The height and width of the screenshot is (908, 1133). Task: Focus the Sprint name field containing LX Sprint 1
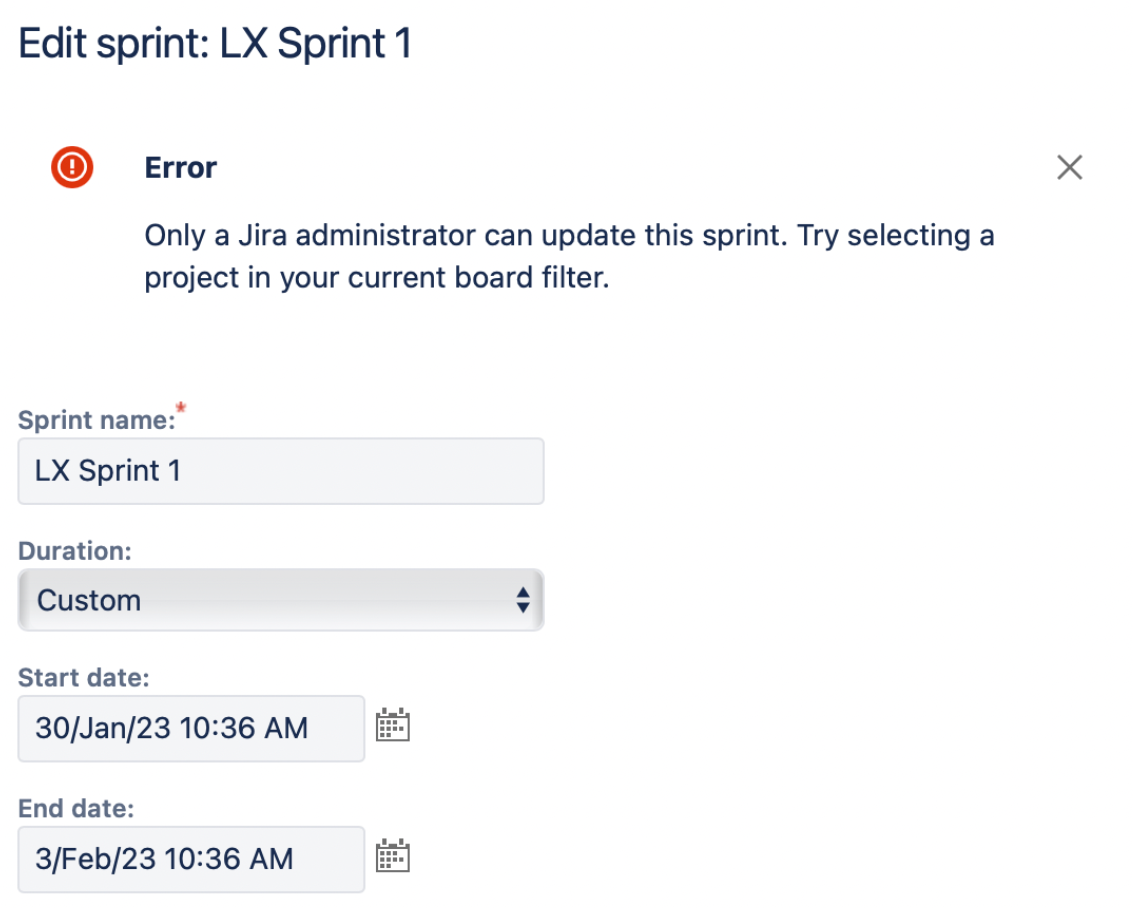[x=281, y=471]
